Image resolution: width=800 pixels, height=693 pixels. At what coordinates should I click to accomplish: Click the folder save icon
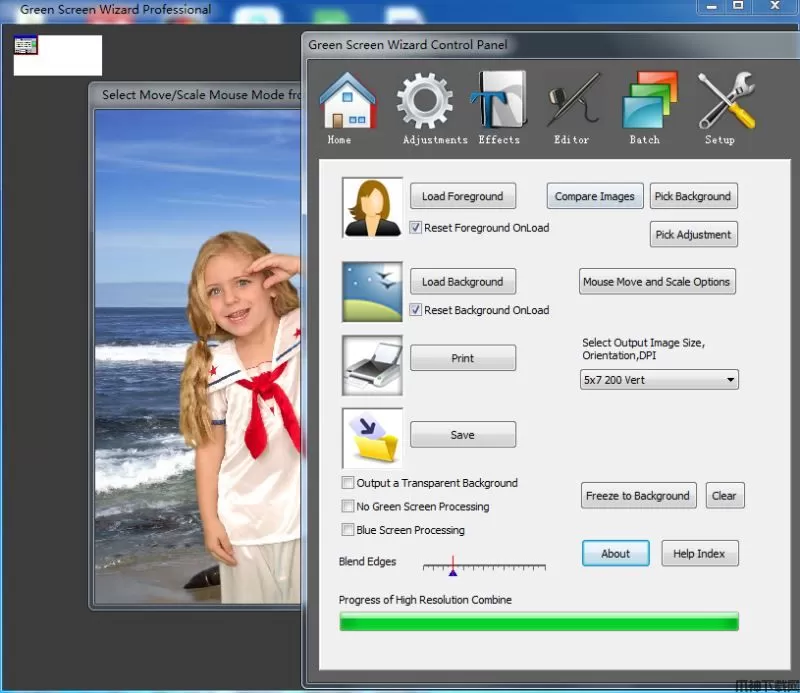pos(372,438)
